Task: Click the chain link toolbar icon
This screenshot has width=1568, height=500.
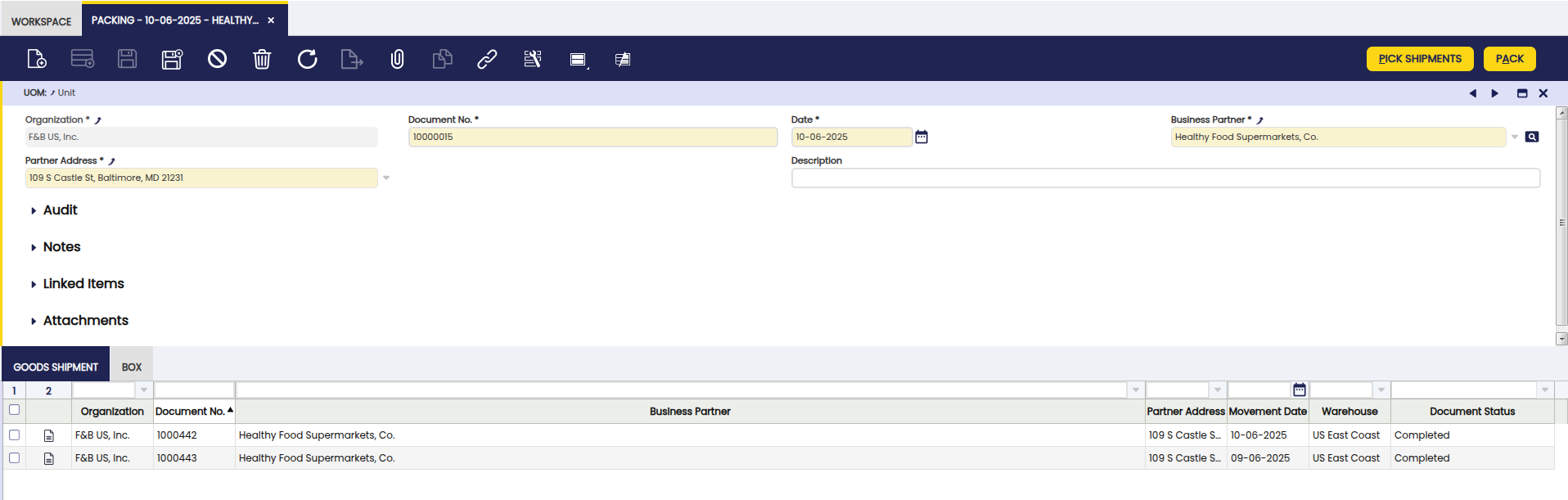Action: 487,59
